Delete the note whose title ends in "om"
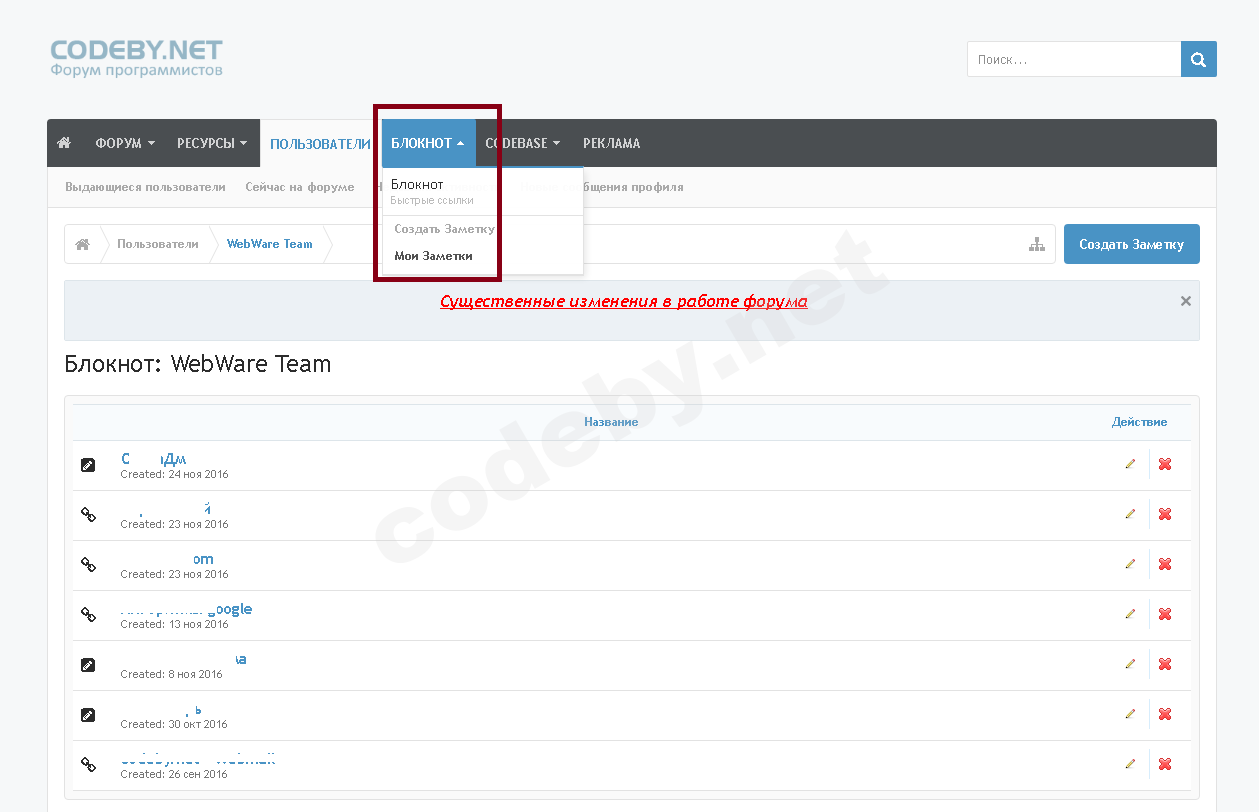 [1165, 564]
